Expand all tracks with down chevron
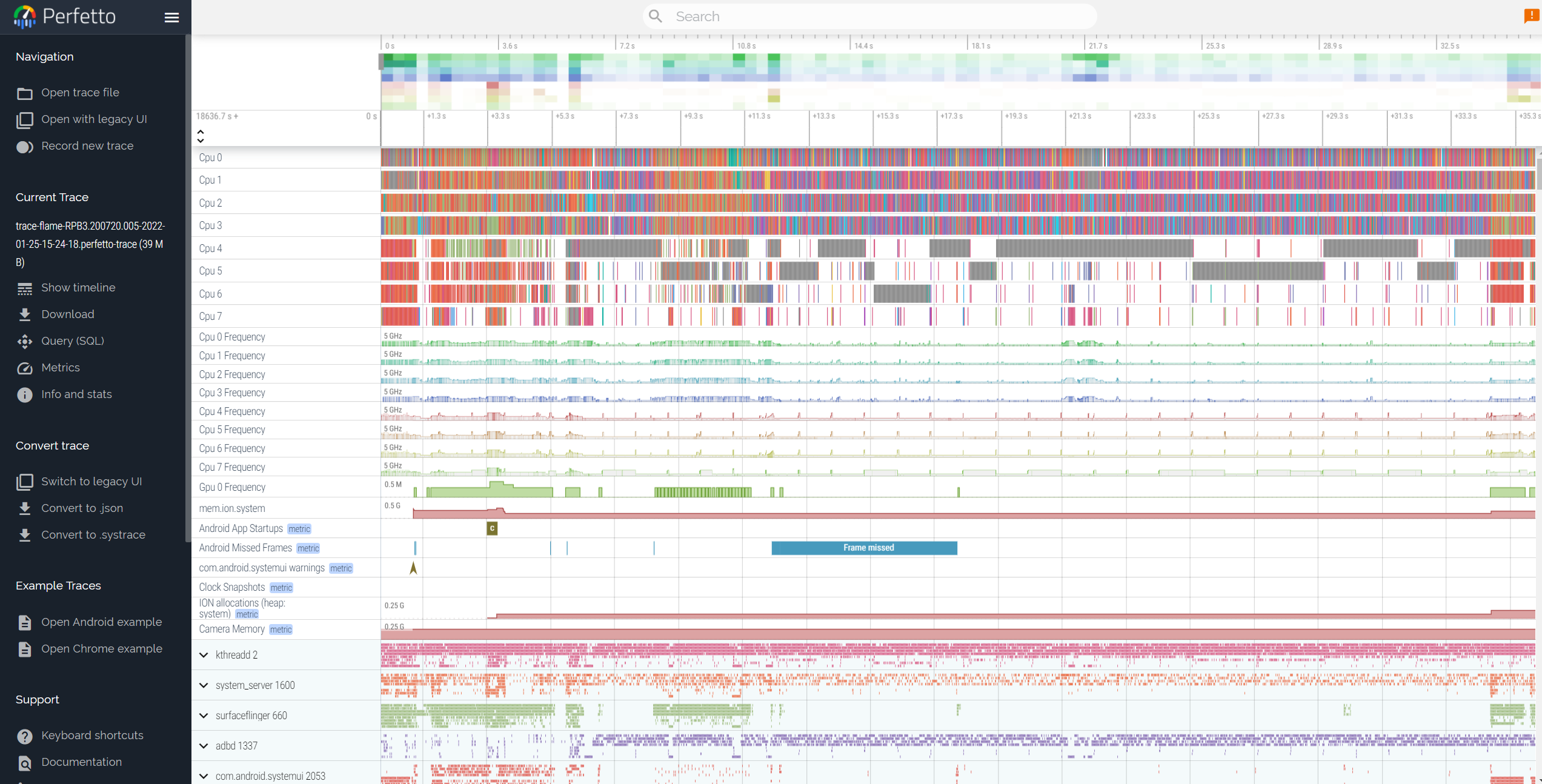 pyautogui.click(x=201, y=141)
